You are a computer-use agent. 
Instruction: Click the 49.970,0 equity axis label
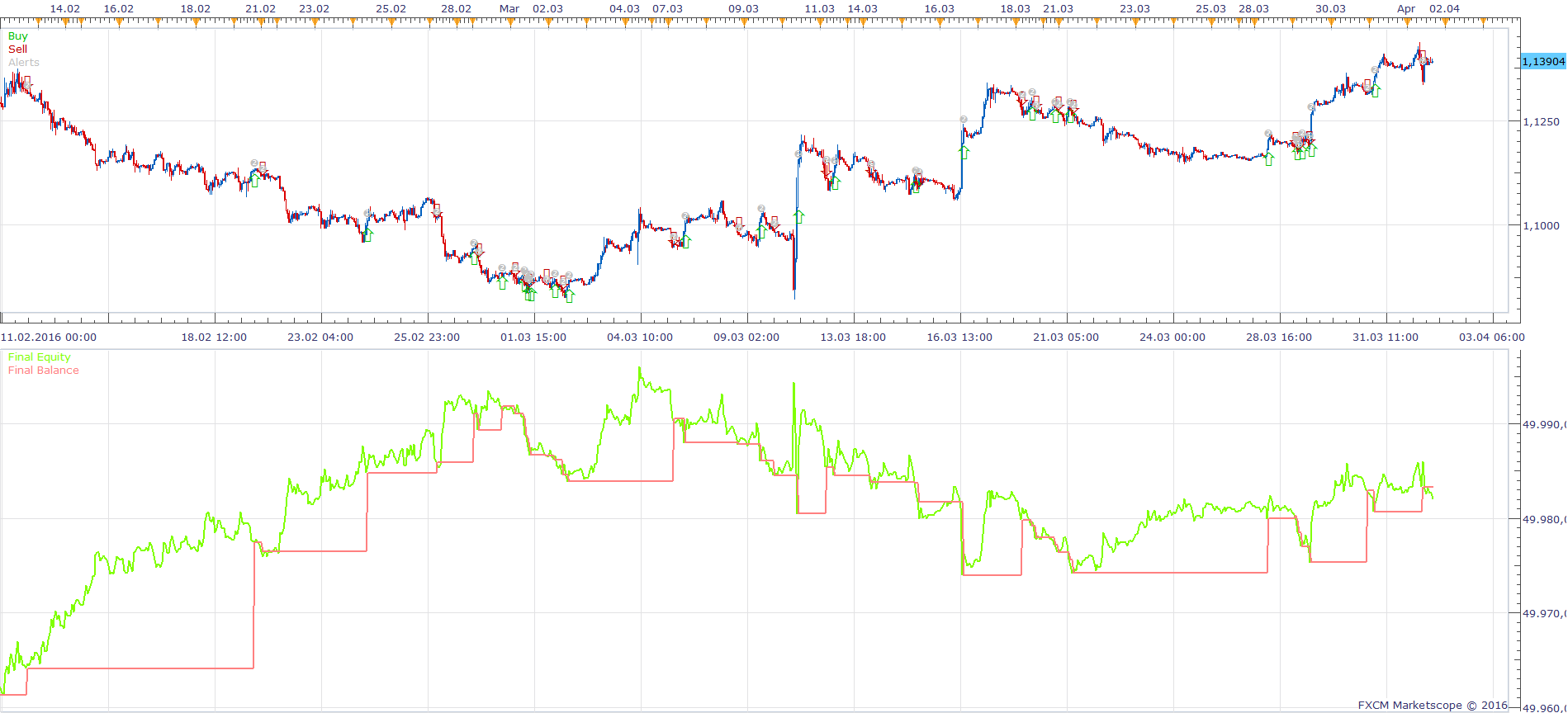1544,614
